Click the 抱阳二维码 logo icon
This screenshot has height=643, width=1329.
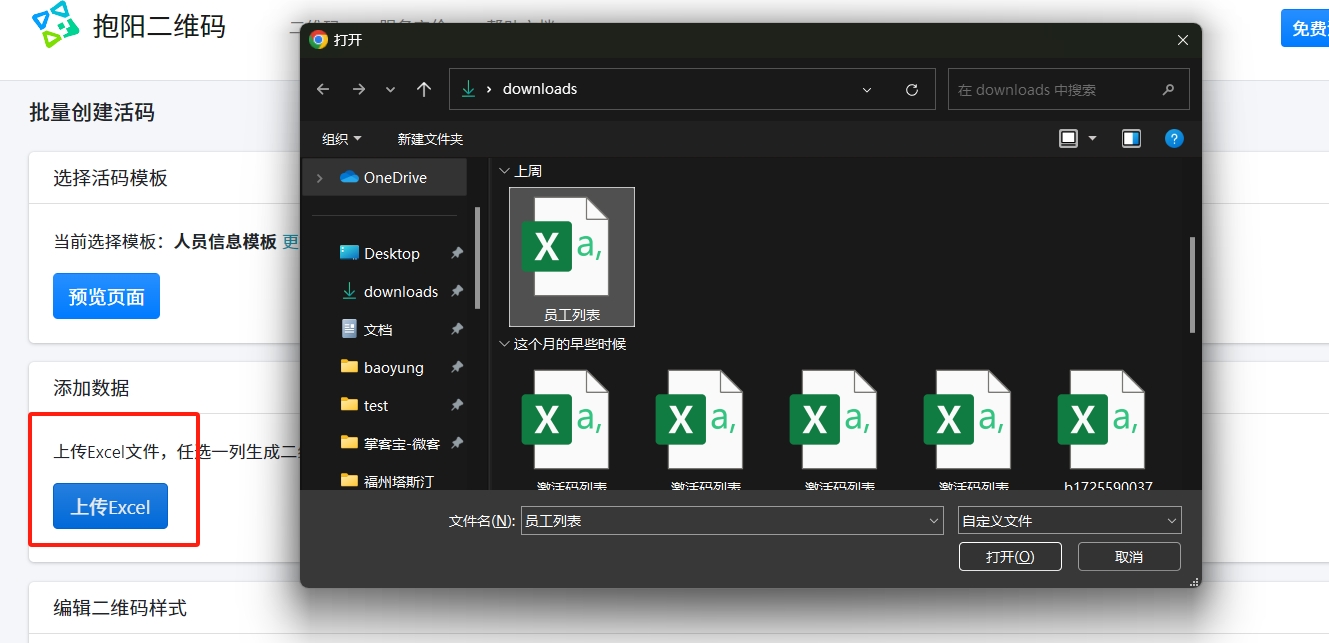55,26
